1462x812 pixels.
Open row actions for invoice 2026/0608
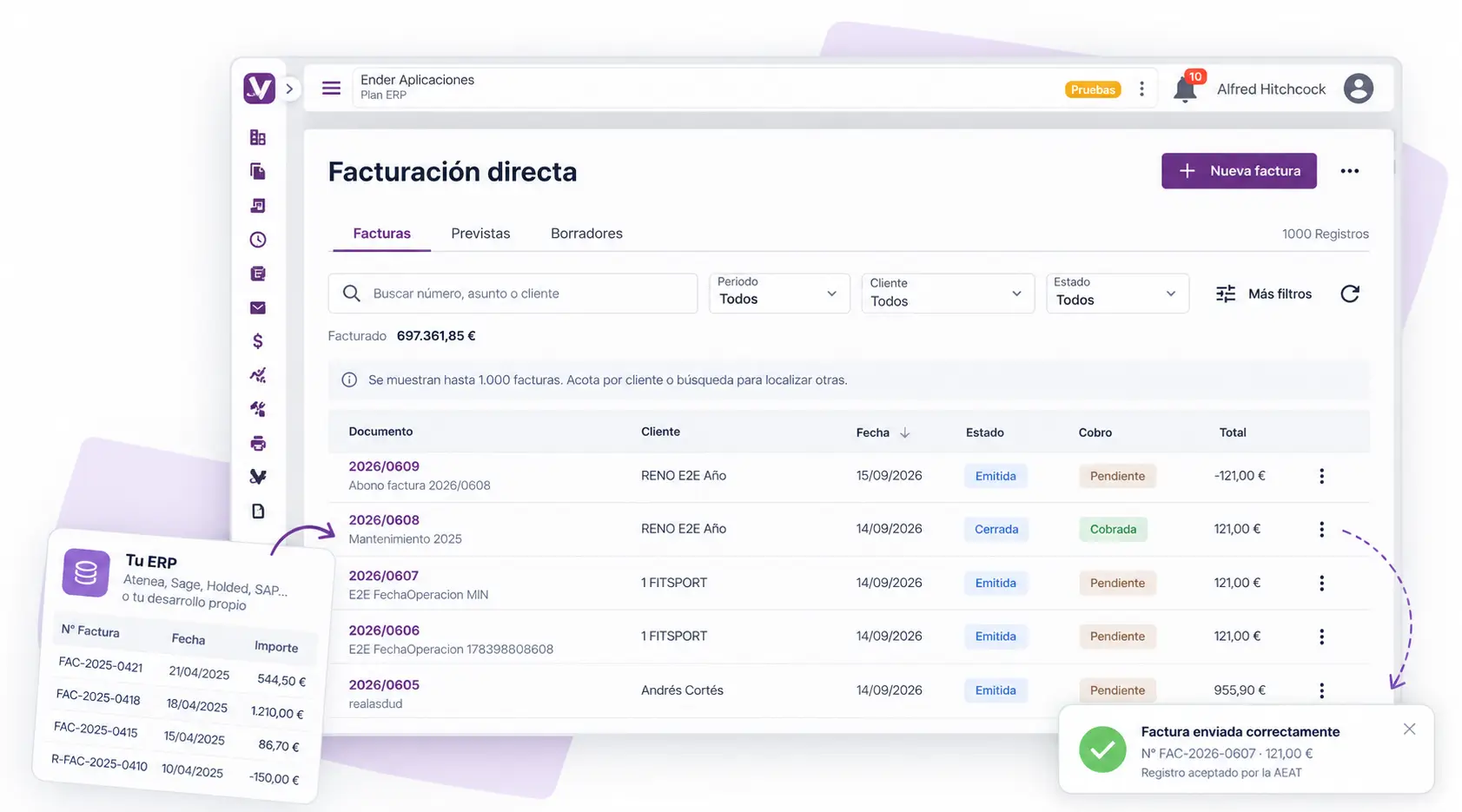[1321, 529]
